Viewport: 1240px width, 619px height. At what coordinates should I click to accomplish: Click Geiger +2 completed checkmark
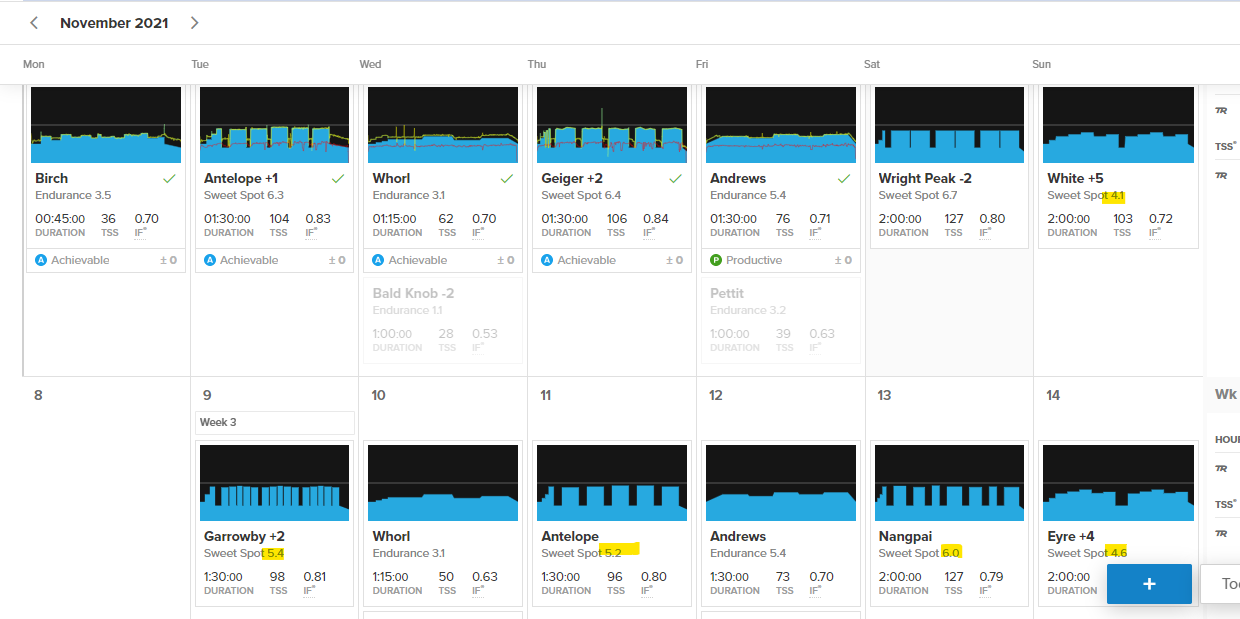coord(675,178)
